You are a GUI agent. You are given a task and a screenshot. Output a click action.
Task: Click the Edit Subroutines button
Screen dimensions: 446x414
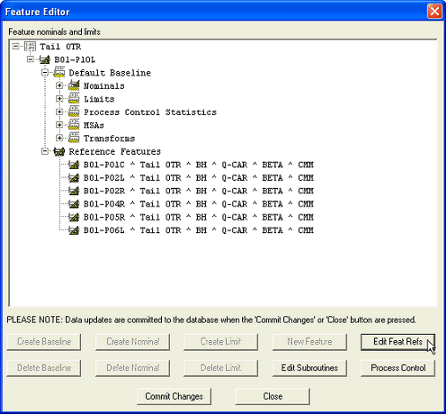pos(309,368)
